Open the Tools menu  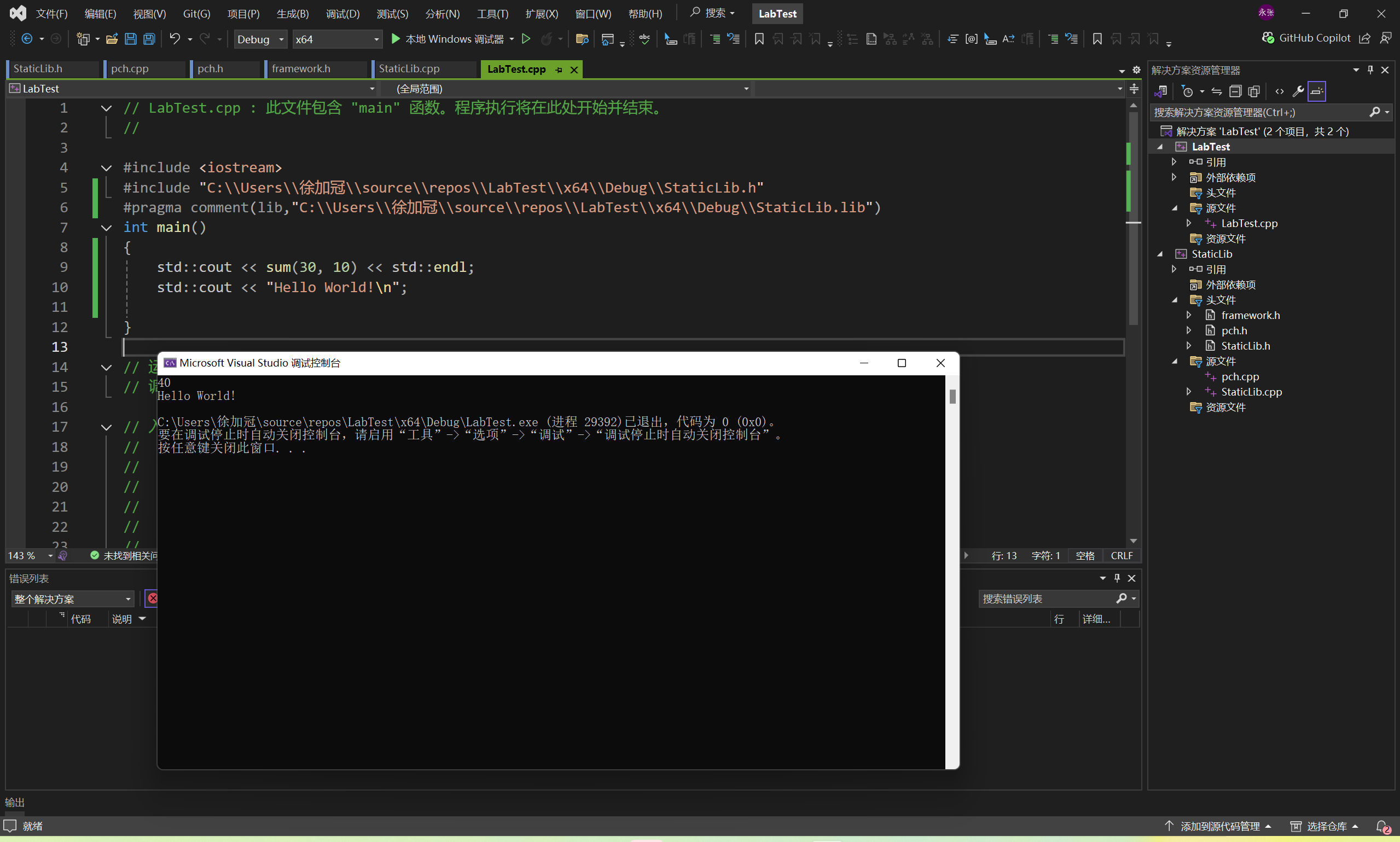[492, 14]
